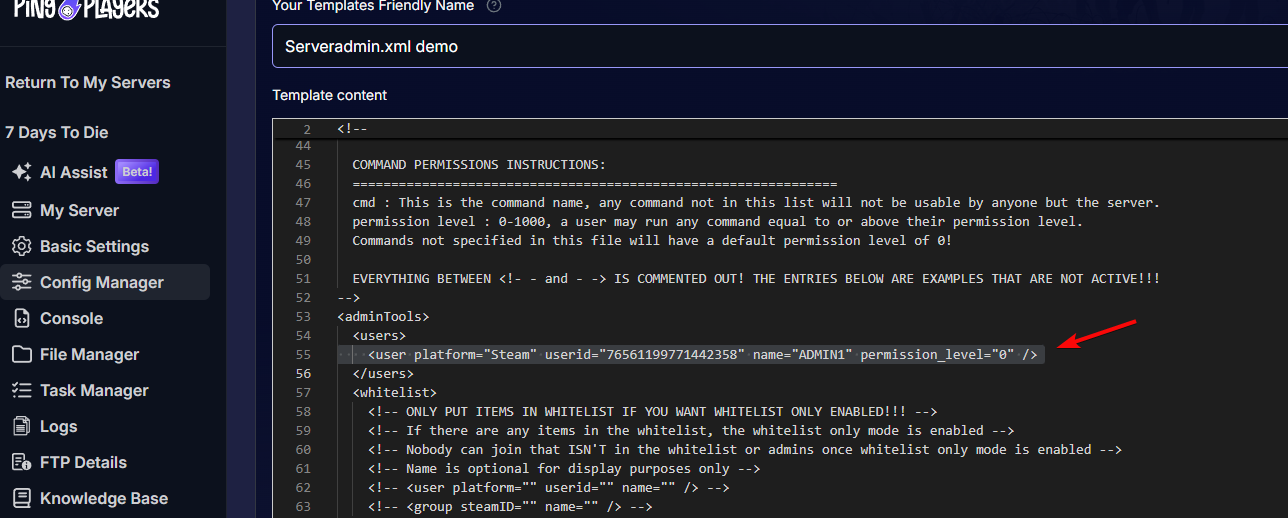Open Console using its sidebar icon
The width and height of the screenshot is (1288, 518).
pos(21,318)
